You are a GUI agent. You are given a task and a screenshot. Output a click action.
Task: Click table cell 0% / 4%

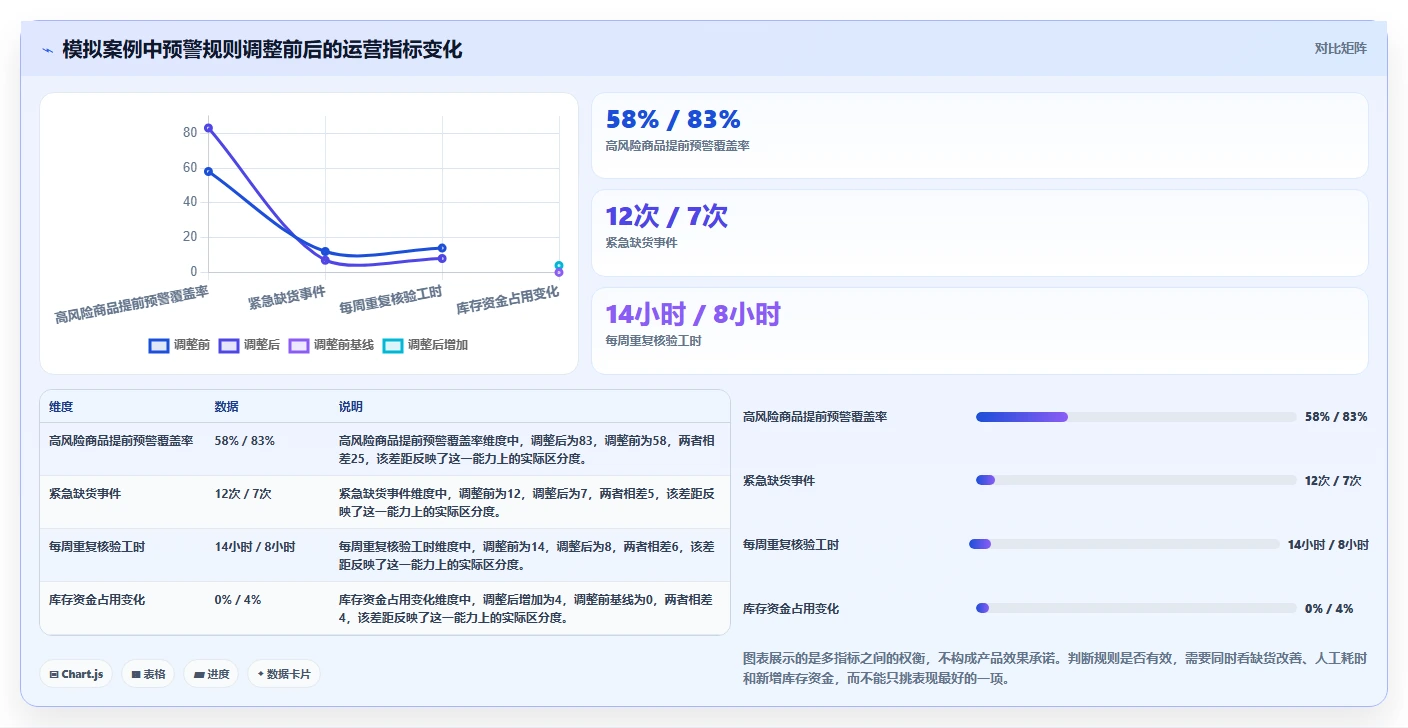[238, 600]
